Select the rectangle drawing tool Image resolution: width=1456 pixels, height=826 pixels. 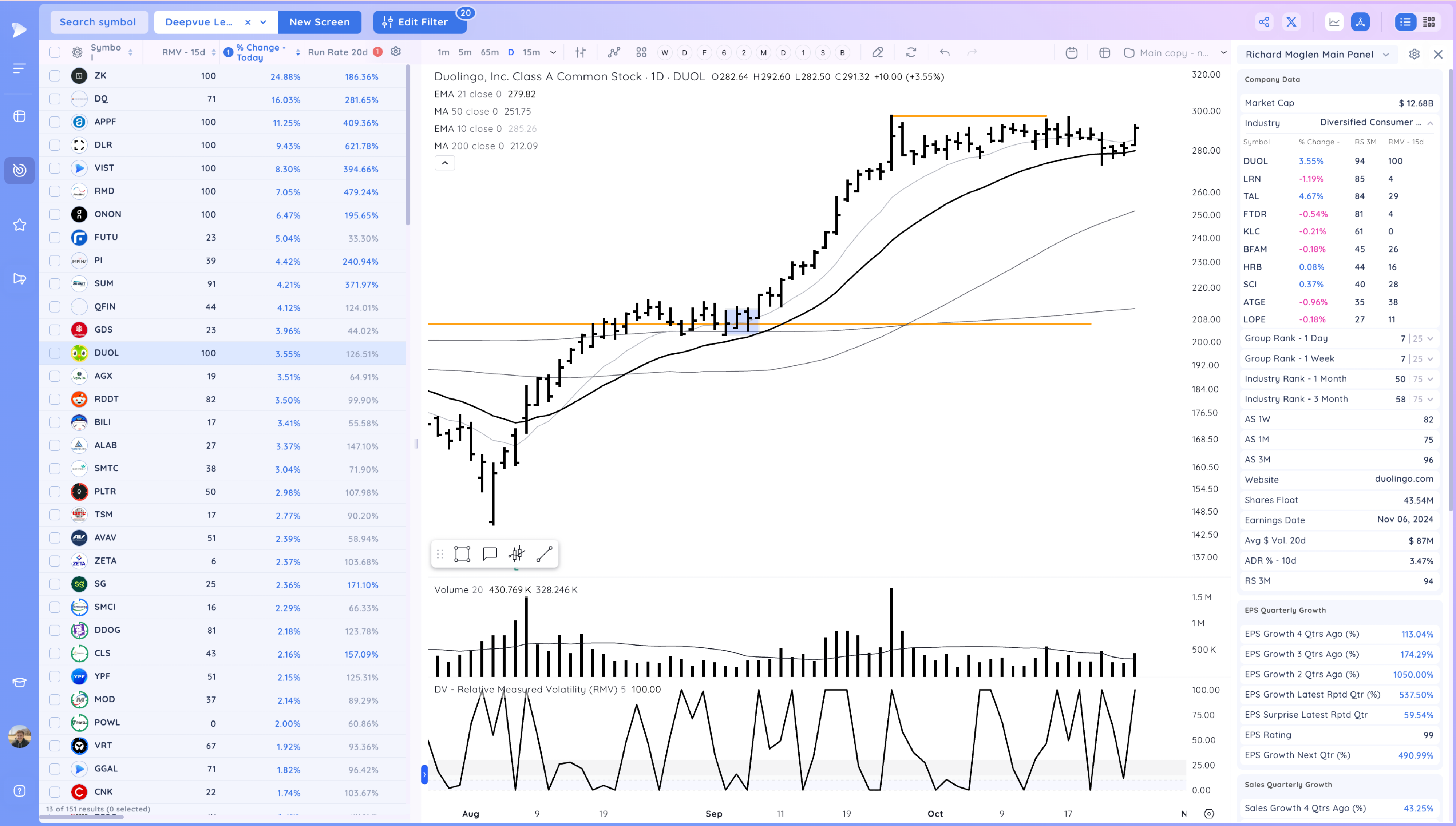coord(462,554)
